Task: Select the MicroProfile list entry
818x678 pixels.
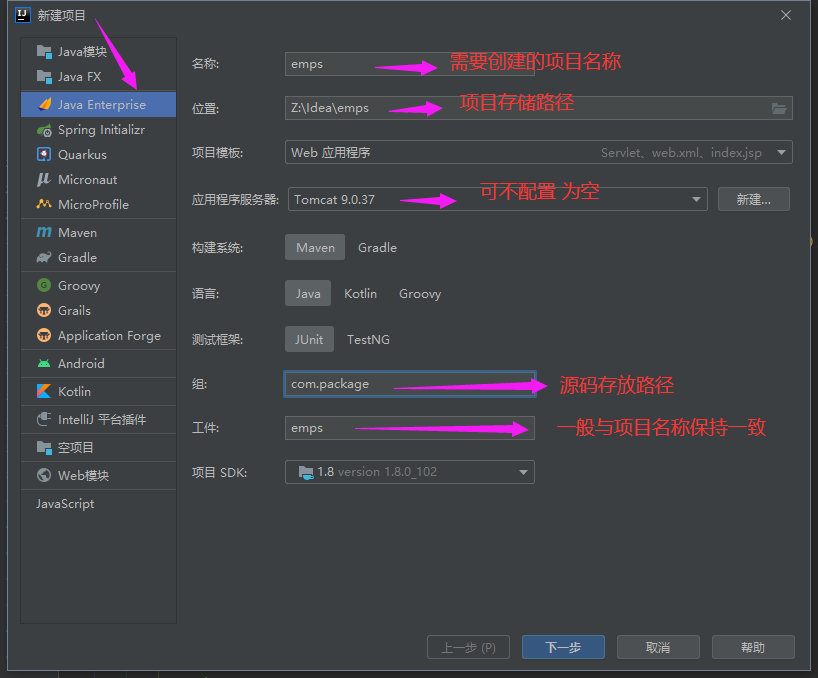Action: pyautogui.click(x=99, y=204)
